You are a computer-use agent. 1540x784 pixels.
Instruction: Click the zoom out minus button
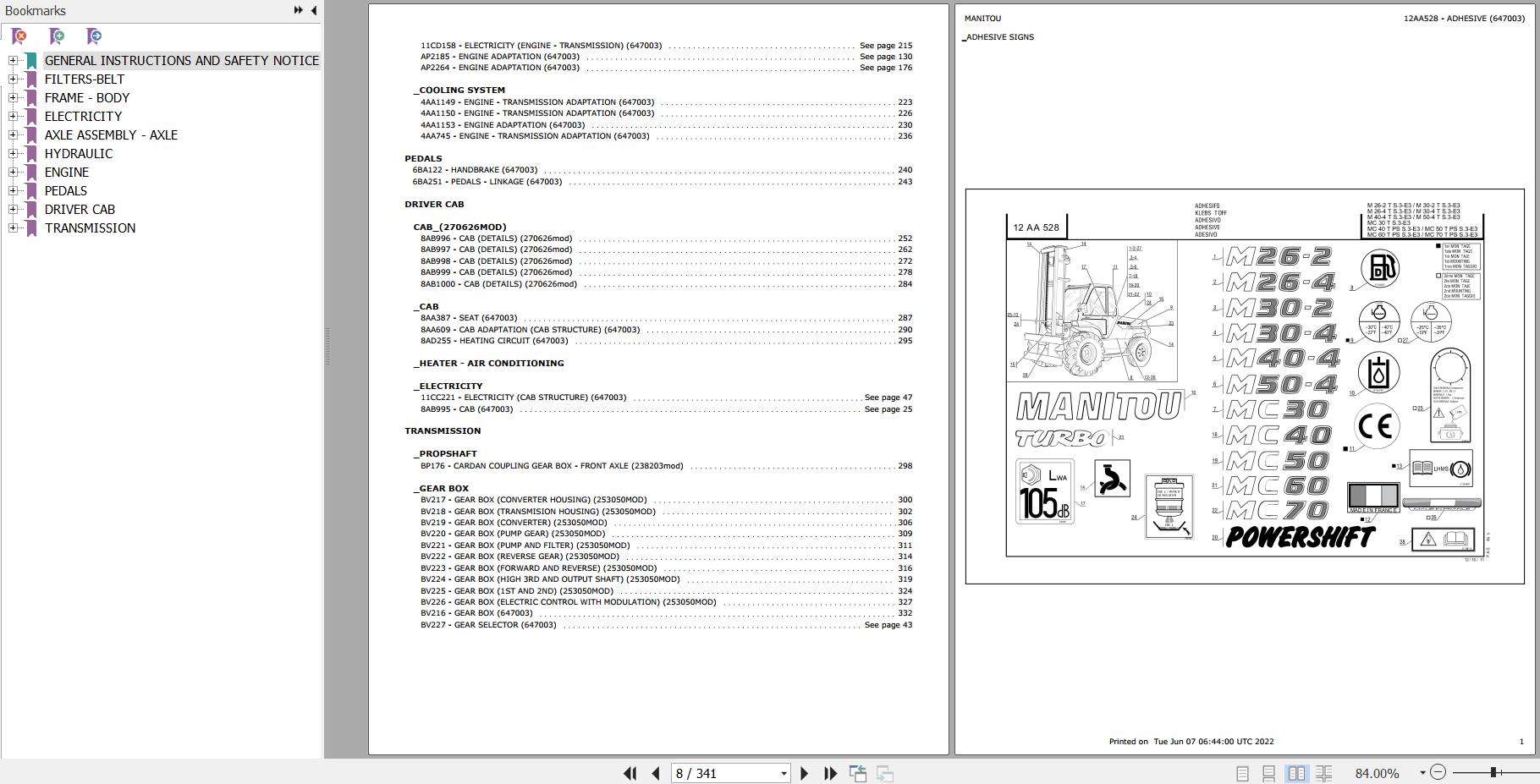1438,772
